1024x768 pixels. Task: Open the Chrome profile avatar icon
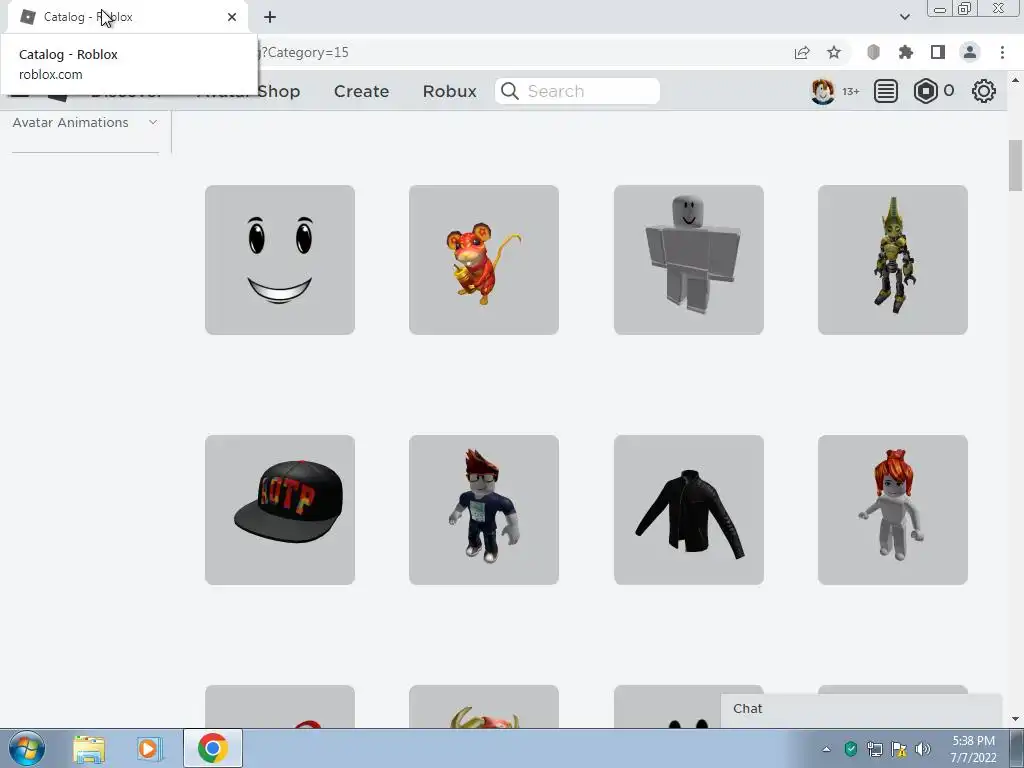(970, 53)
